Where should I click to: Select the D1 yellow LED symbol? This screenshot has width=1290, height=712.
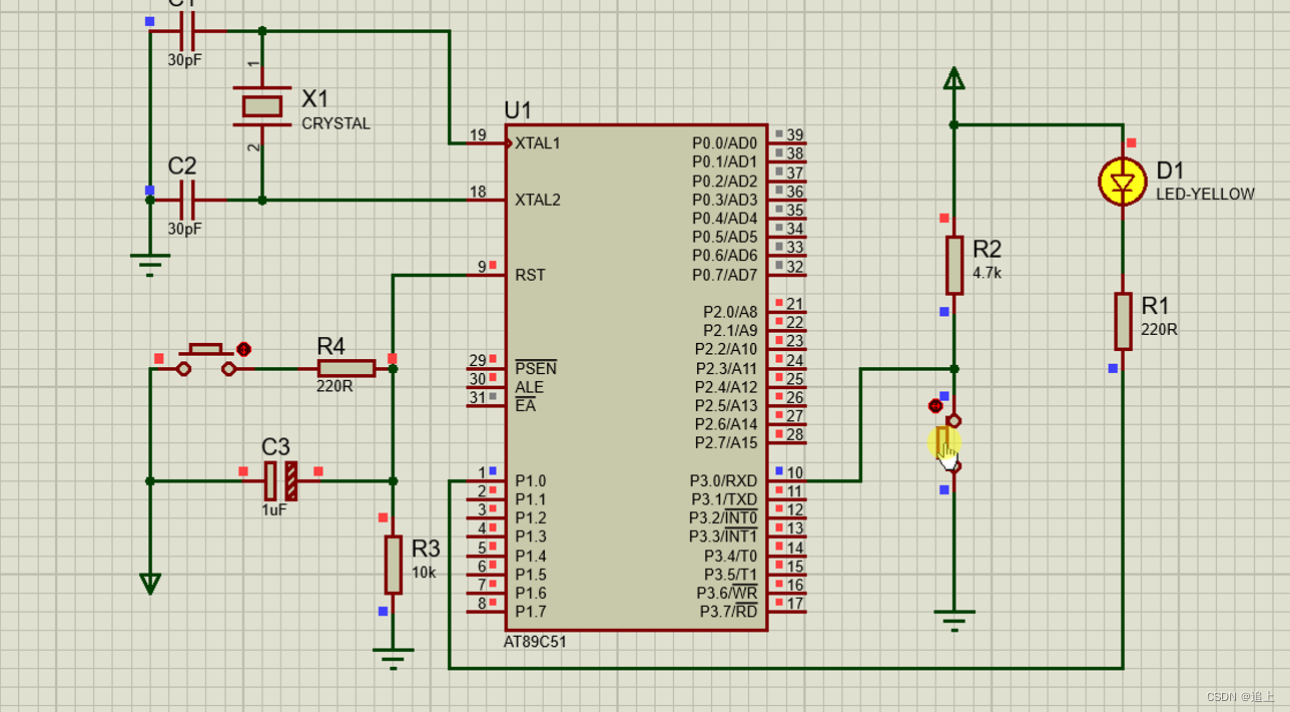tap(1122, 183)
